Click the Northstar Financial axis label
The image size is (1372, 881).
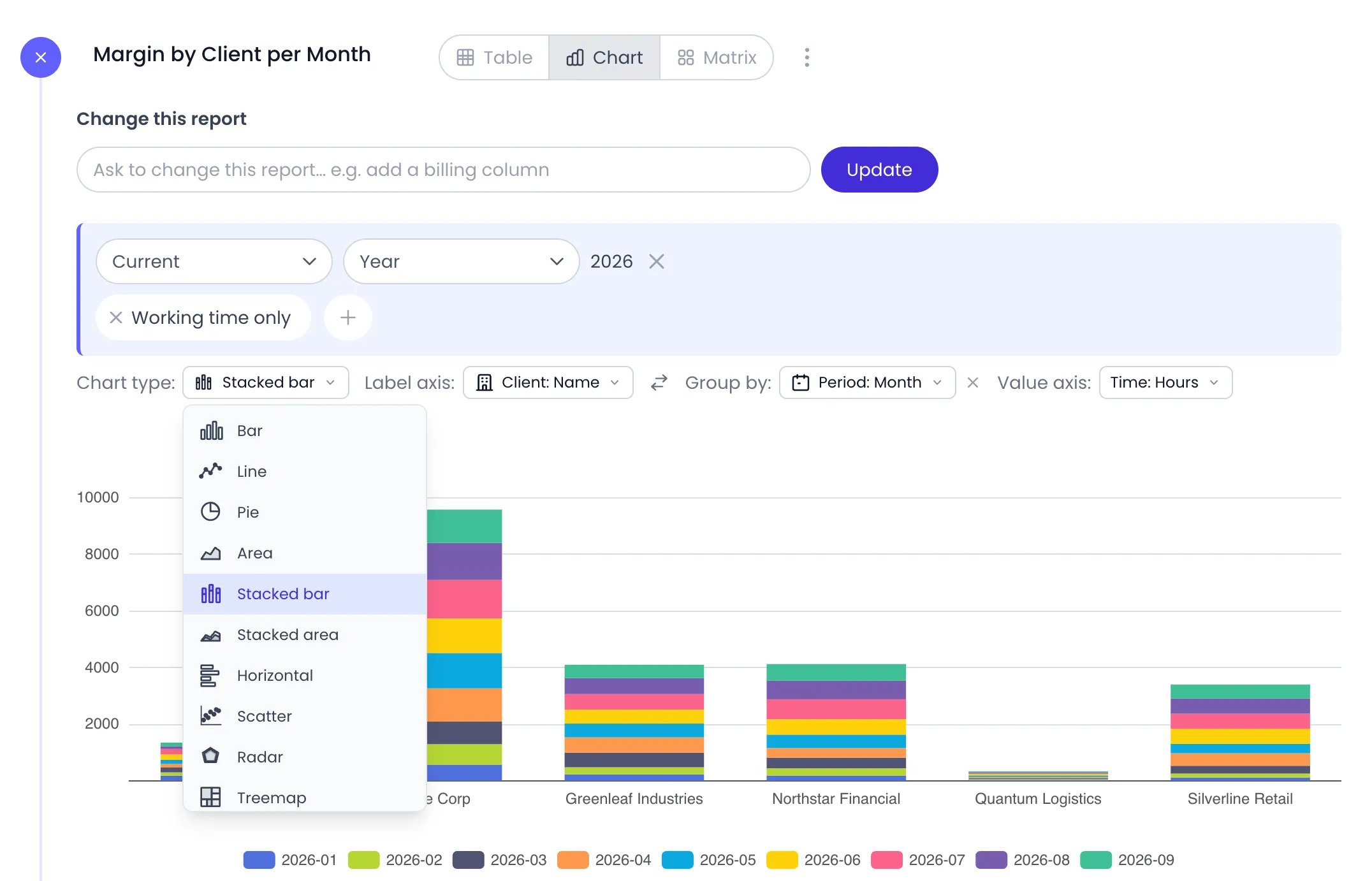coord(836,799)
